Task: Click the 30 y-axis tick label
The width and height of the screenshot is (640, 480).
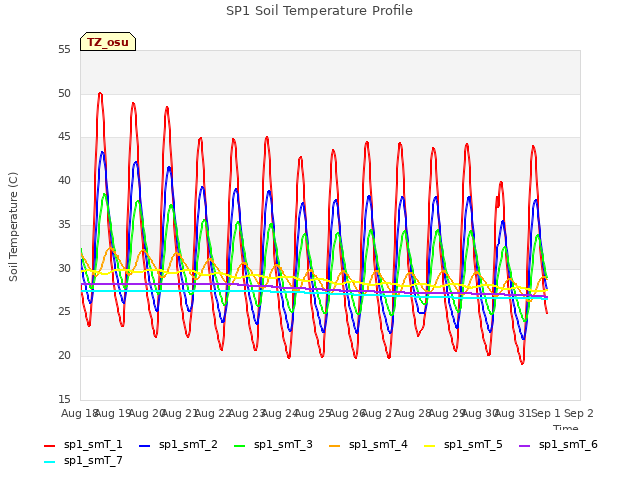Action: point(64,268)
